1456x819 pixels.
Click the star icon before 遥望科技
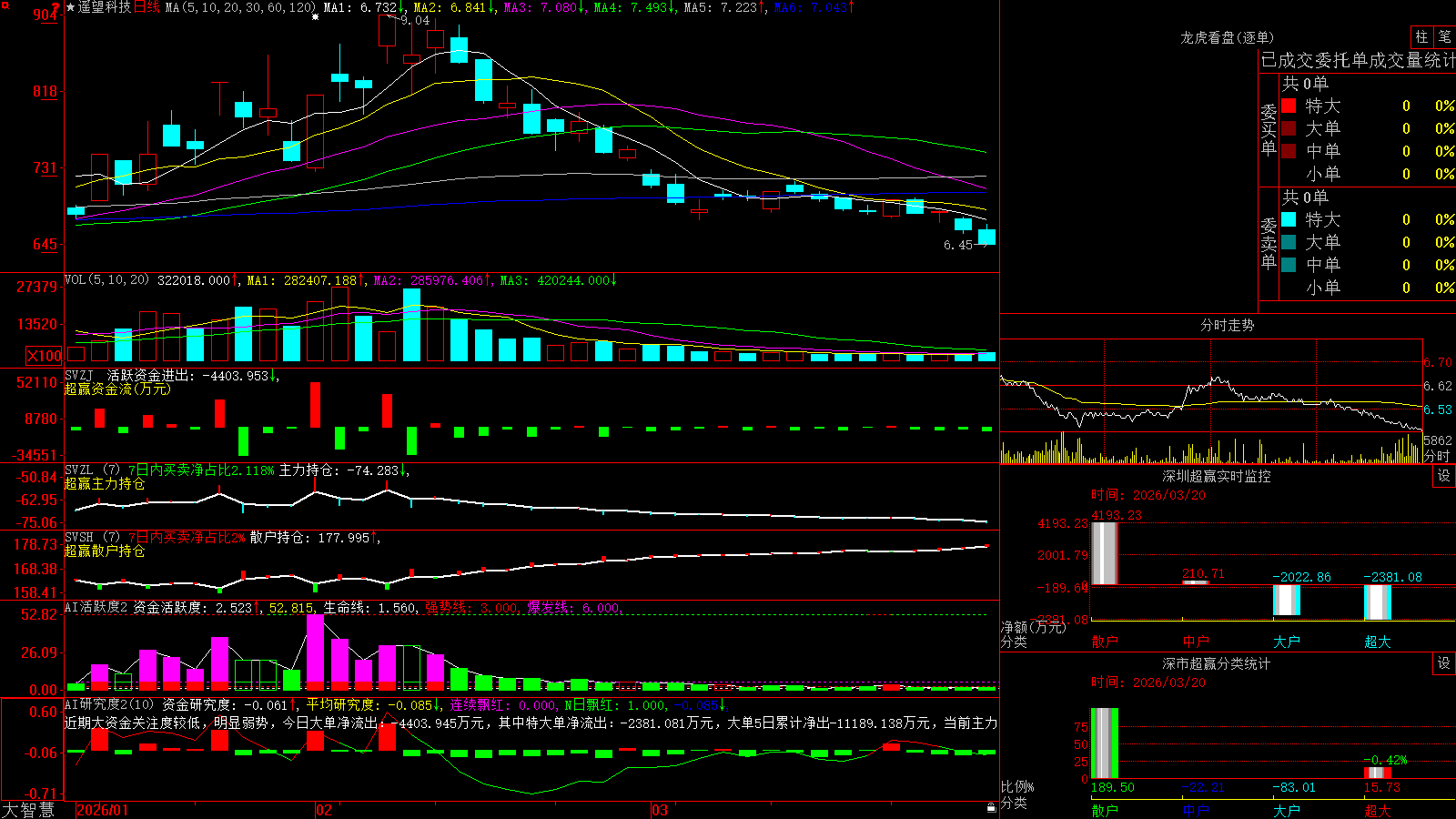point(71,7)
